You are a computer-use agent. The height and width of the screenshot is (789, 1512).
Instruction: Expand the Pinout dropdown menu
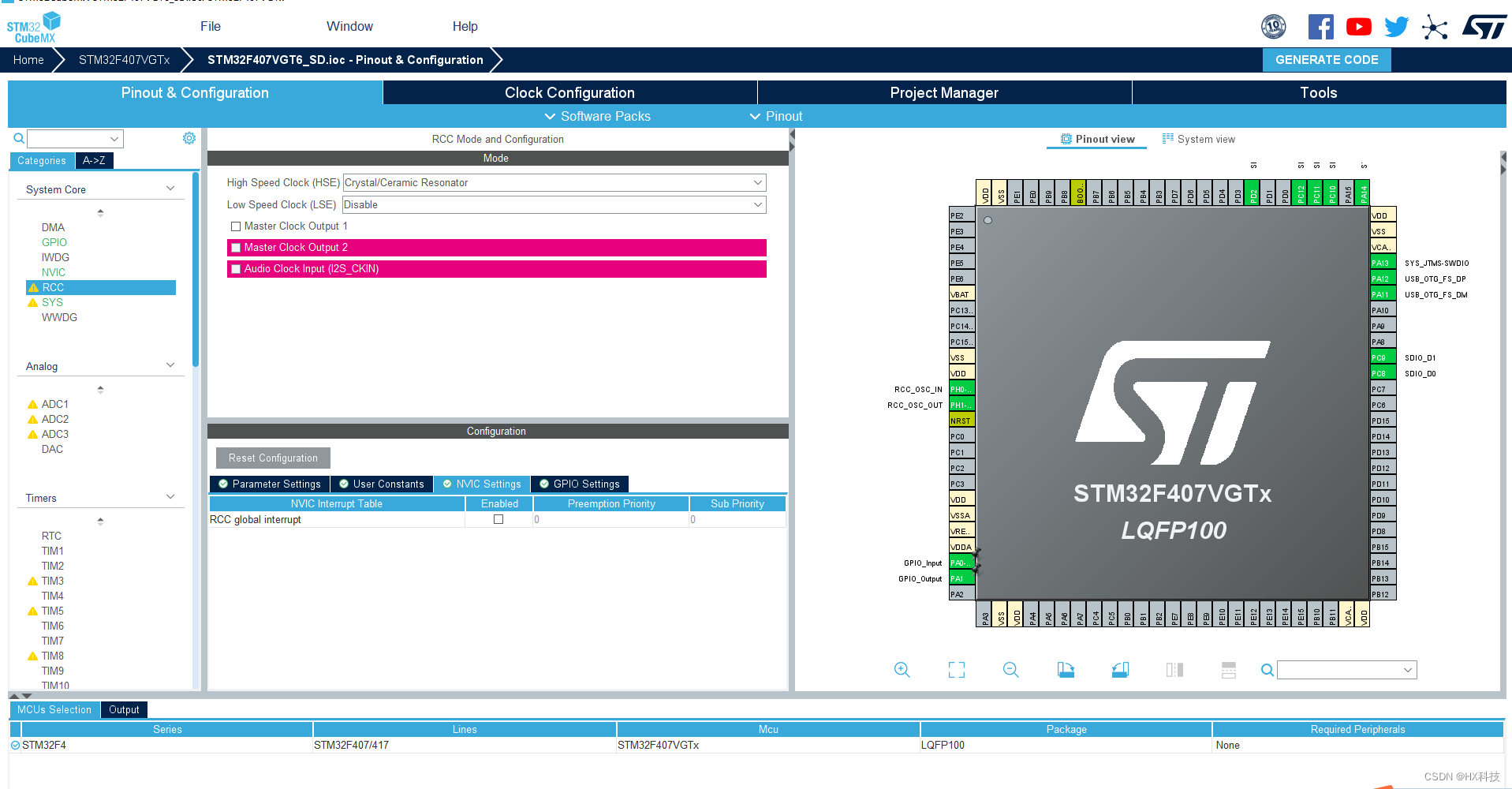click(776, 116)
